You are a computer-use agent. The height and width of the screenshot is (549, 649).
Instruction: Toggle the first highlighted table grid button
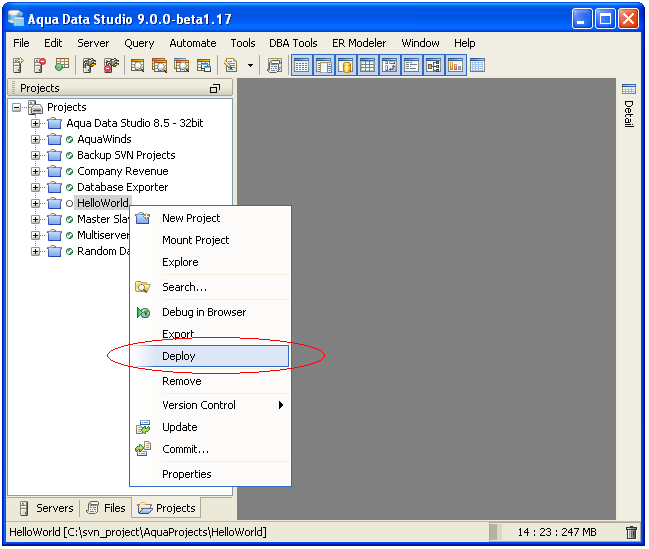coord(301,65)
